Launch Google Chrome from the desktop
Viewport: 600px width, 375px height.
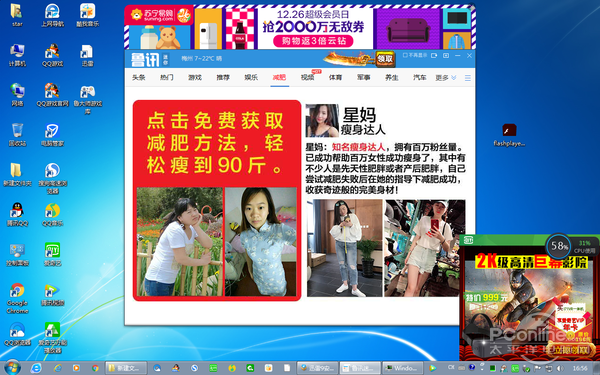(x=17, y=298)
